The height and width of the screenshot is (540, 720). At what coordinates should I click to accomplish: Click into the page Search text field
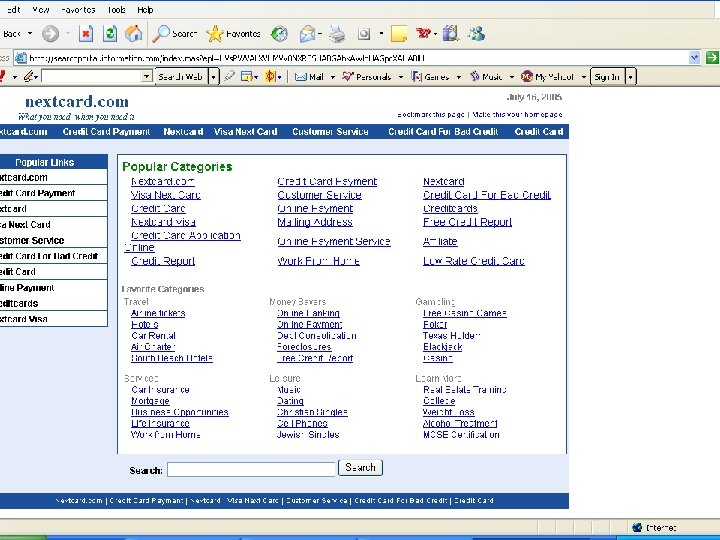pos(252,469)
